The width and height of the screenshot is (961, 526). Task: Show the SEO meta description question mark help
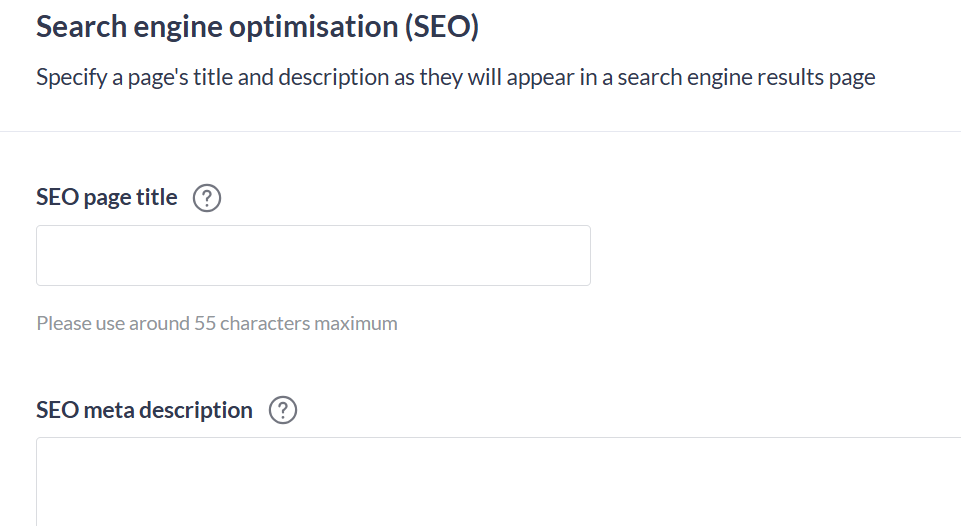[284, 410]
